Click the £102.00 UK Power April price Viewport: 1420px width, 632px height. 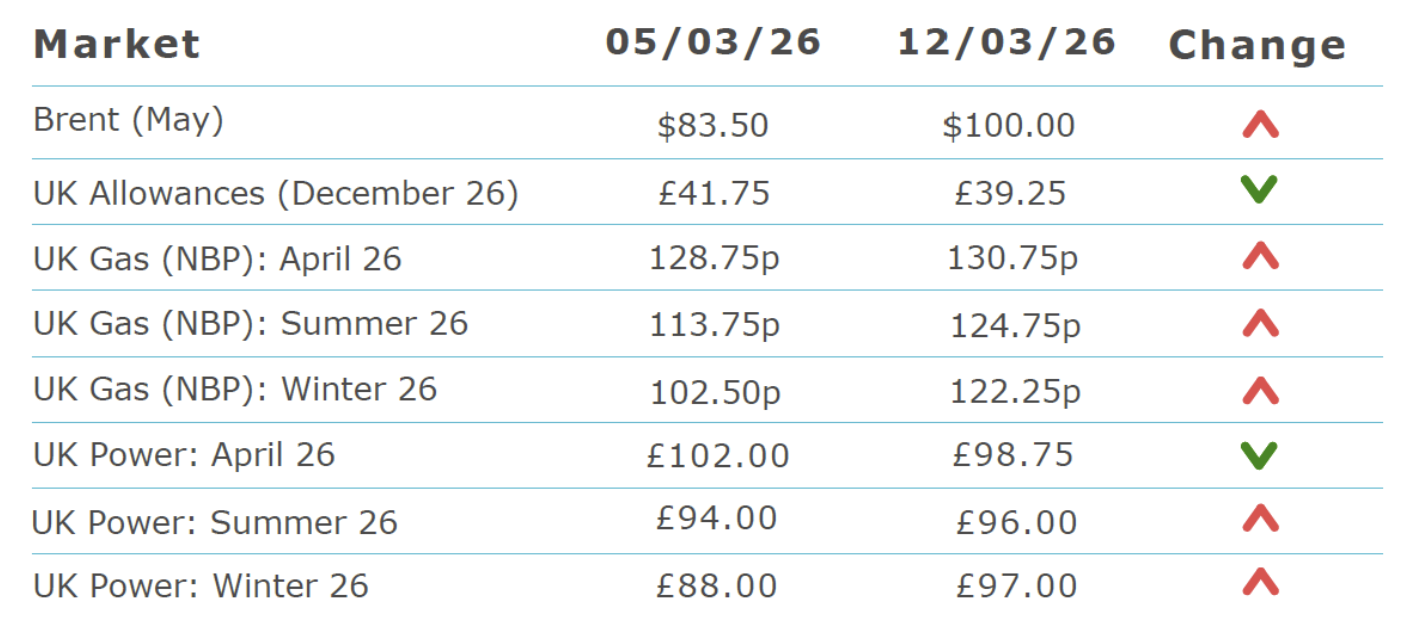pos(717,456)
